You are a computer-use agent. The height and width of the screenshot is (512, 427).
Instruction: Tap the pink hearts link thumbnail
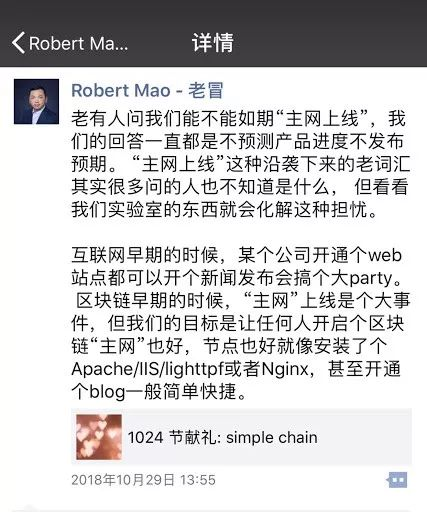point(99,437)
